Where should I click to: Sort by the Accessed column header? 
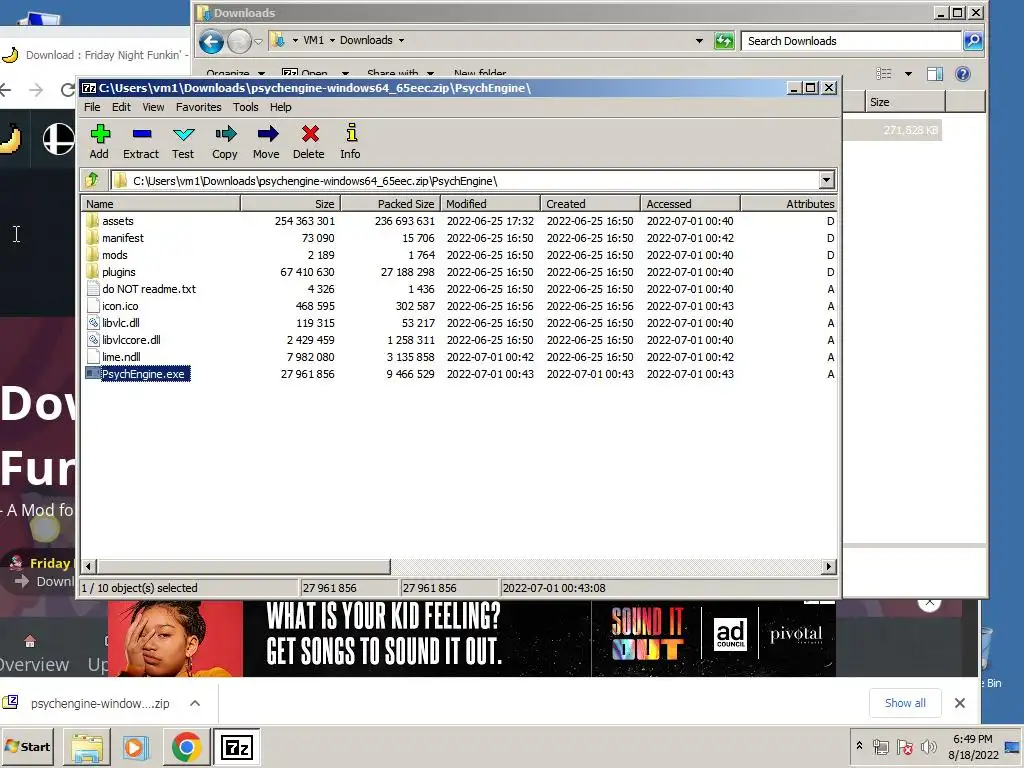tap(690, 204)
